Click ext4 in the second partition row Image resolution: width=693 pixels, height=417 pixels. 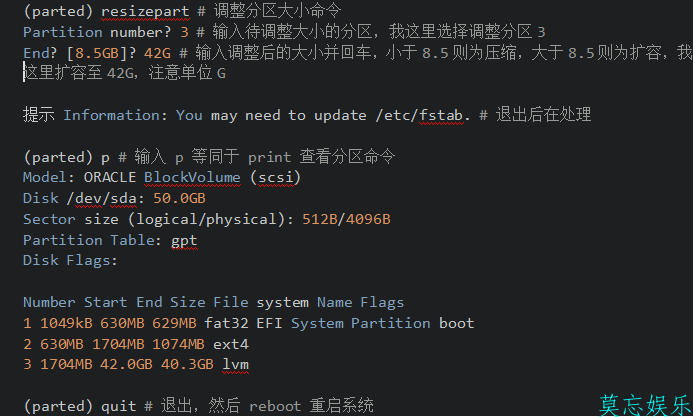(x=229, y=344)
